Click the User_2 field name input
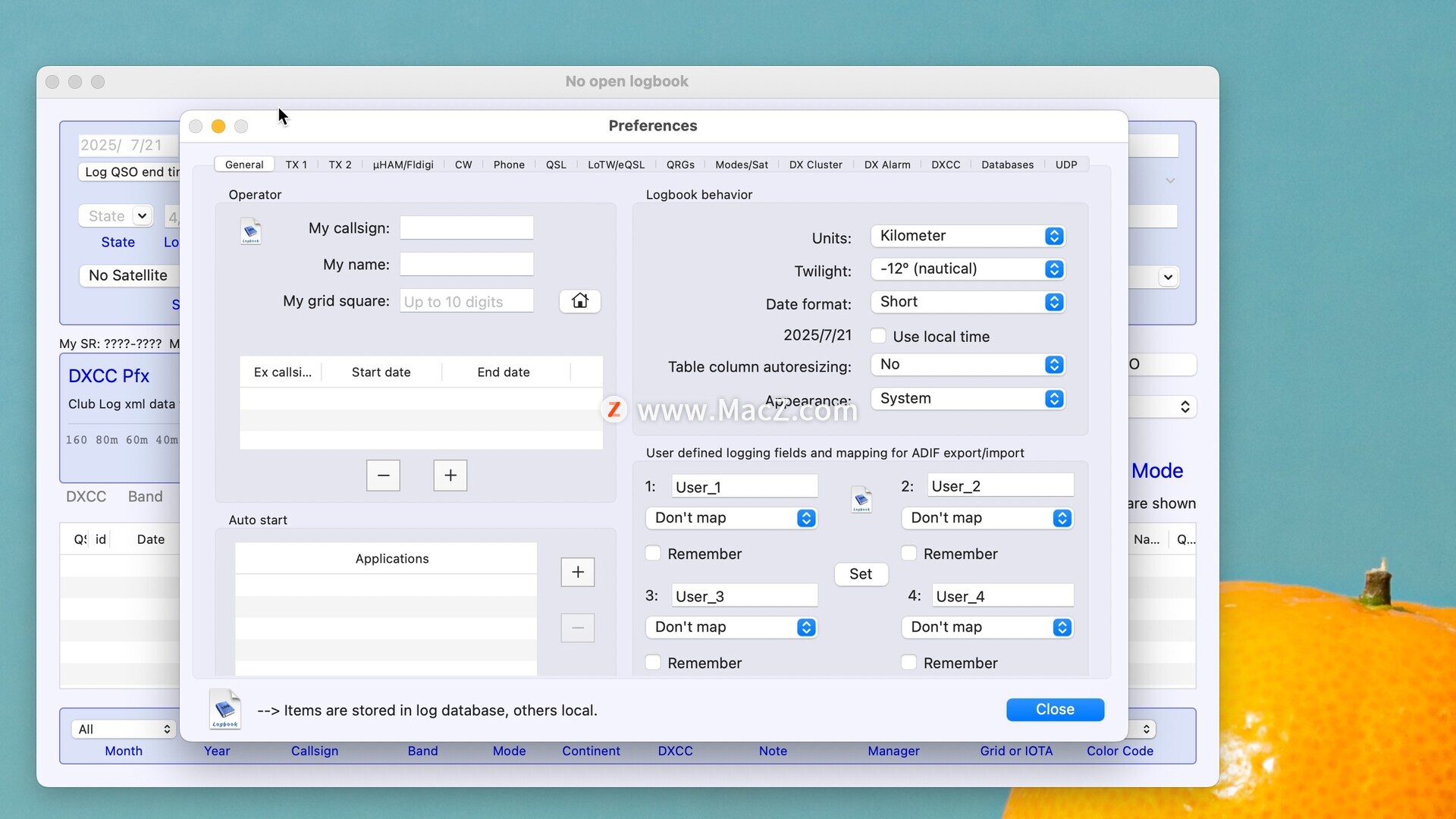The height and width of the screenshot is (819, 1456). [x=1000, y=486]
